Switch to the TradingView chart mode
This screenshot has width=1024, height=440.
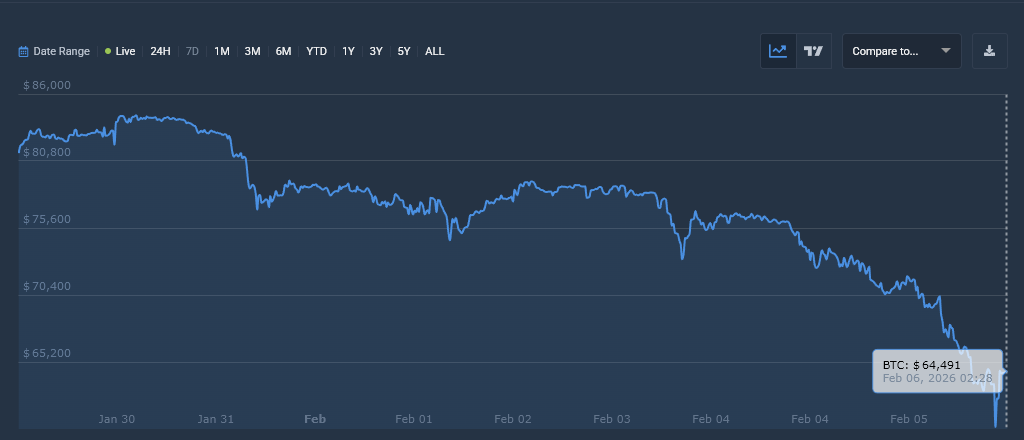pyautogui.click(x=813, y=51)
